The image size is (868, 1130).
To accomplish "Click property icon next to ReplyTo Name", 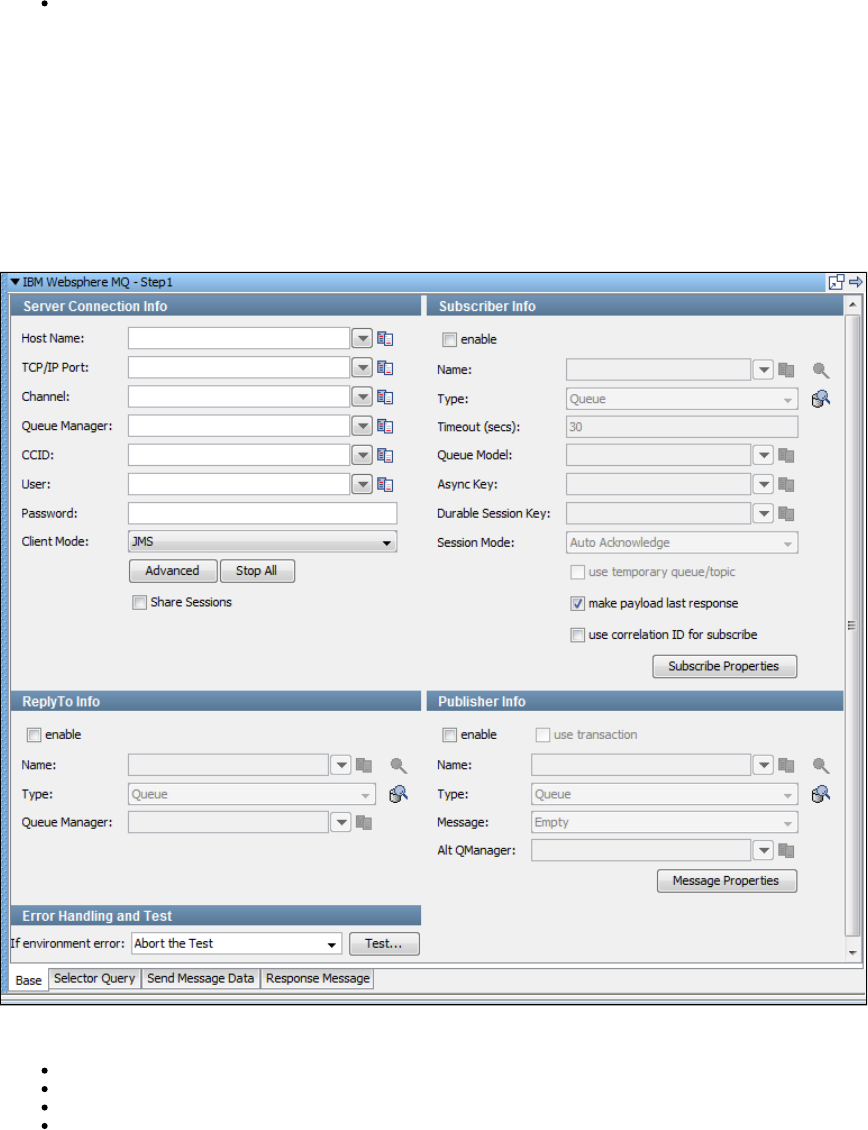I will click(364, 765).
